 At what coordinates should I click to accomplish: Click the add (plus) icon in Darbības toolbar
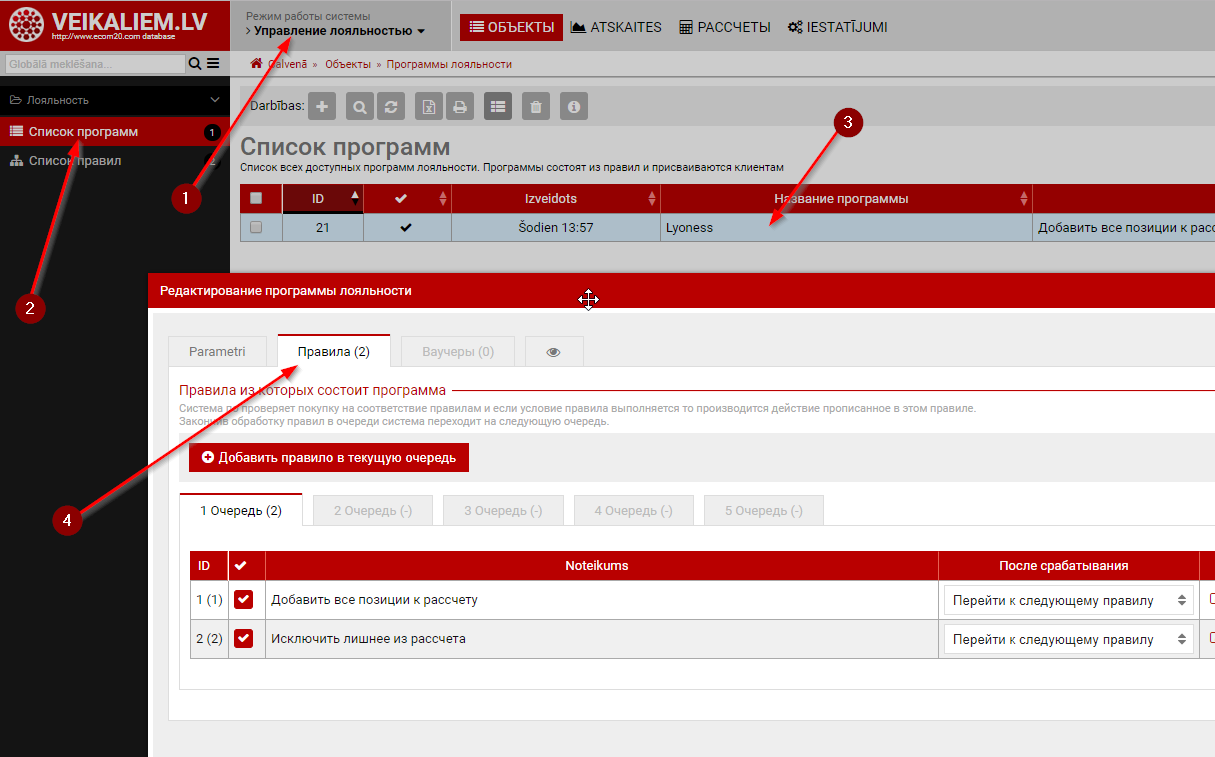coord(321,106)
